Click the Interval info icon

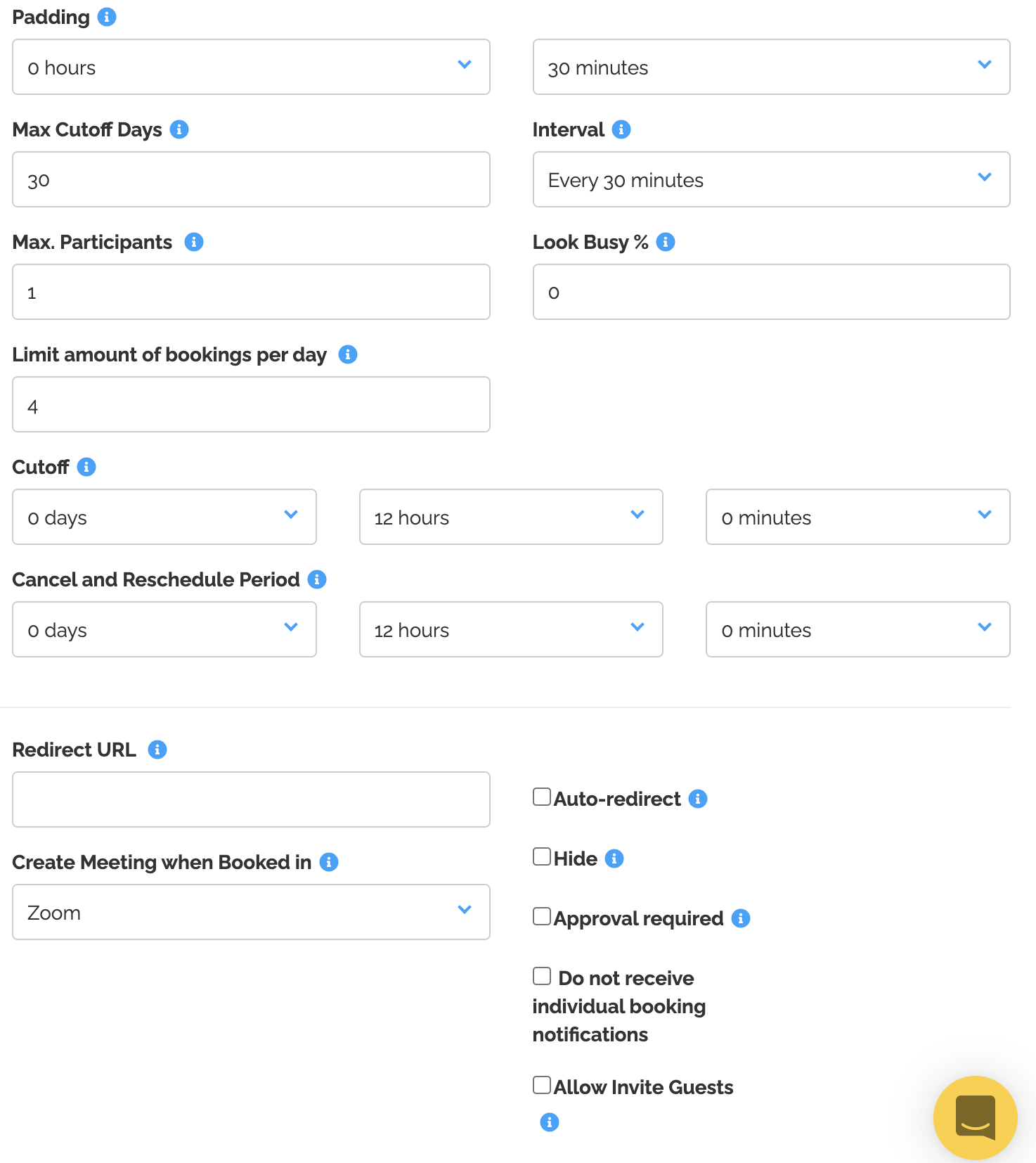(621, 129)
